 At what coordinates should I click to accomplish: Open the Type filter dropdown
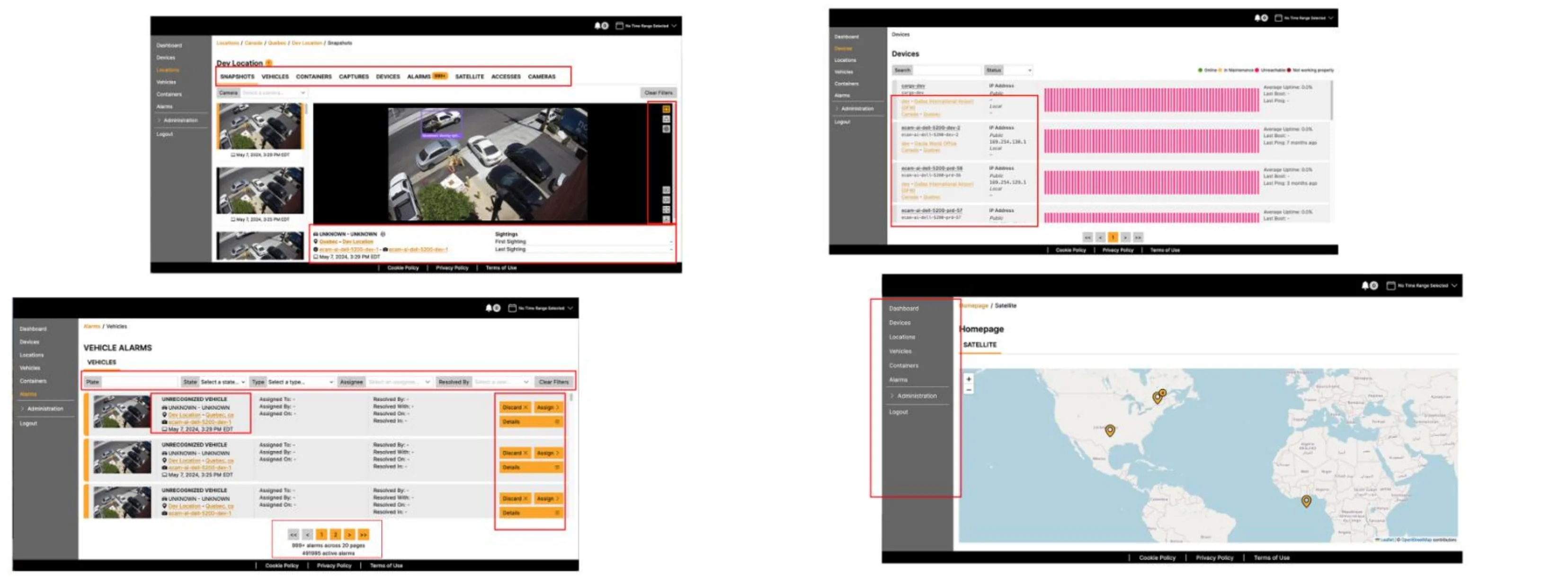coord(301,382)
